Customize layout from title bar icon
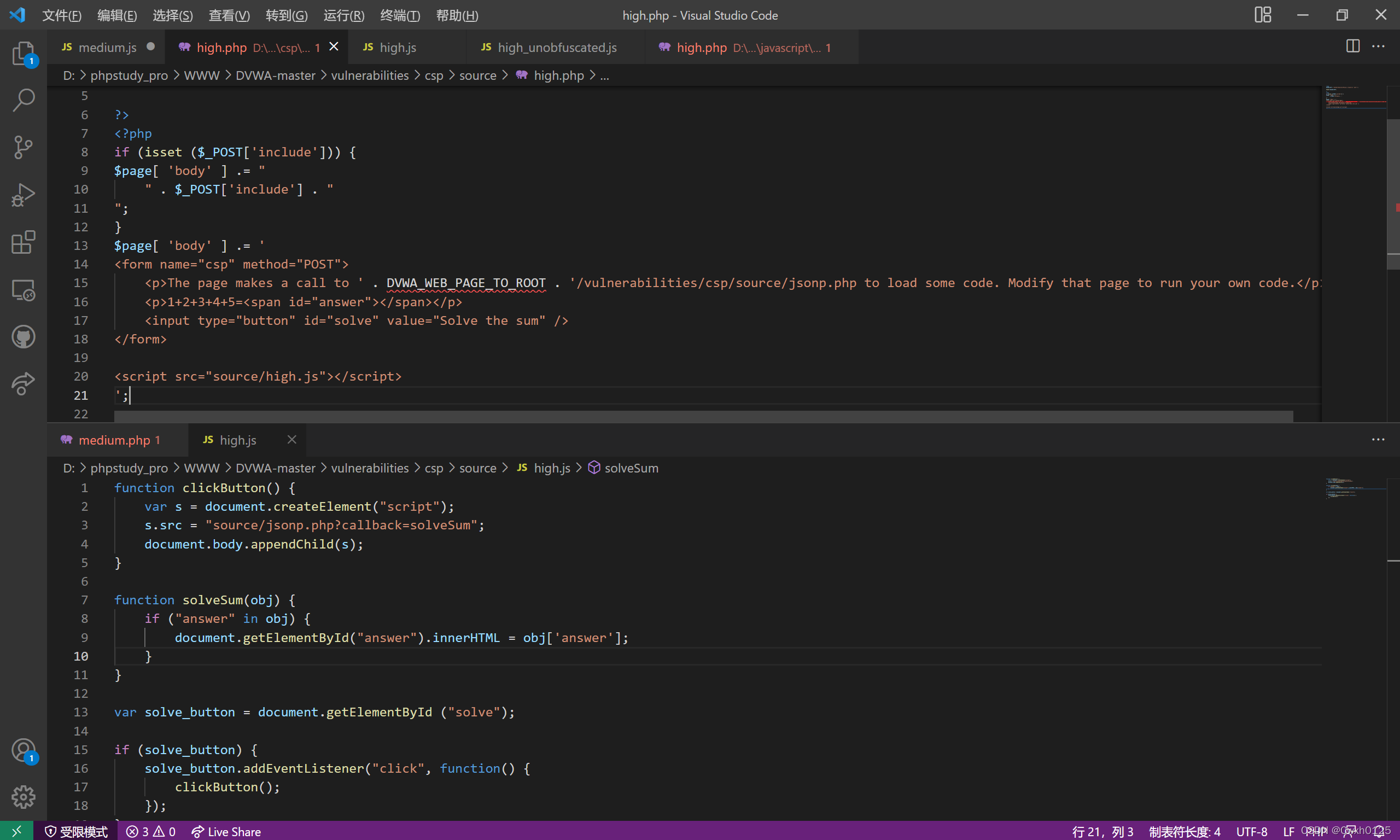 (x=1263, y=15)
